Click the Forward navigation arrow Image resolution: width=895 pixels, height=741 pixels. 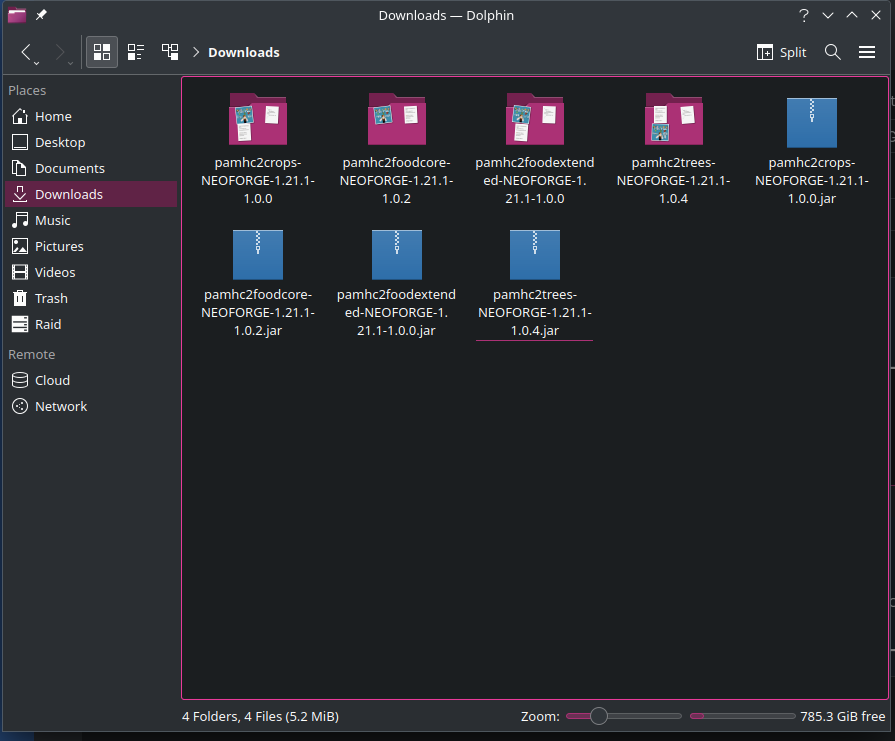pyautogui.click(x=60, y=52)
